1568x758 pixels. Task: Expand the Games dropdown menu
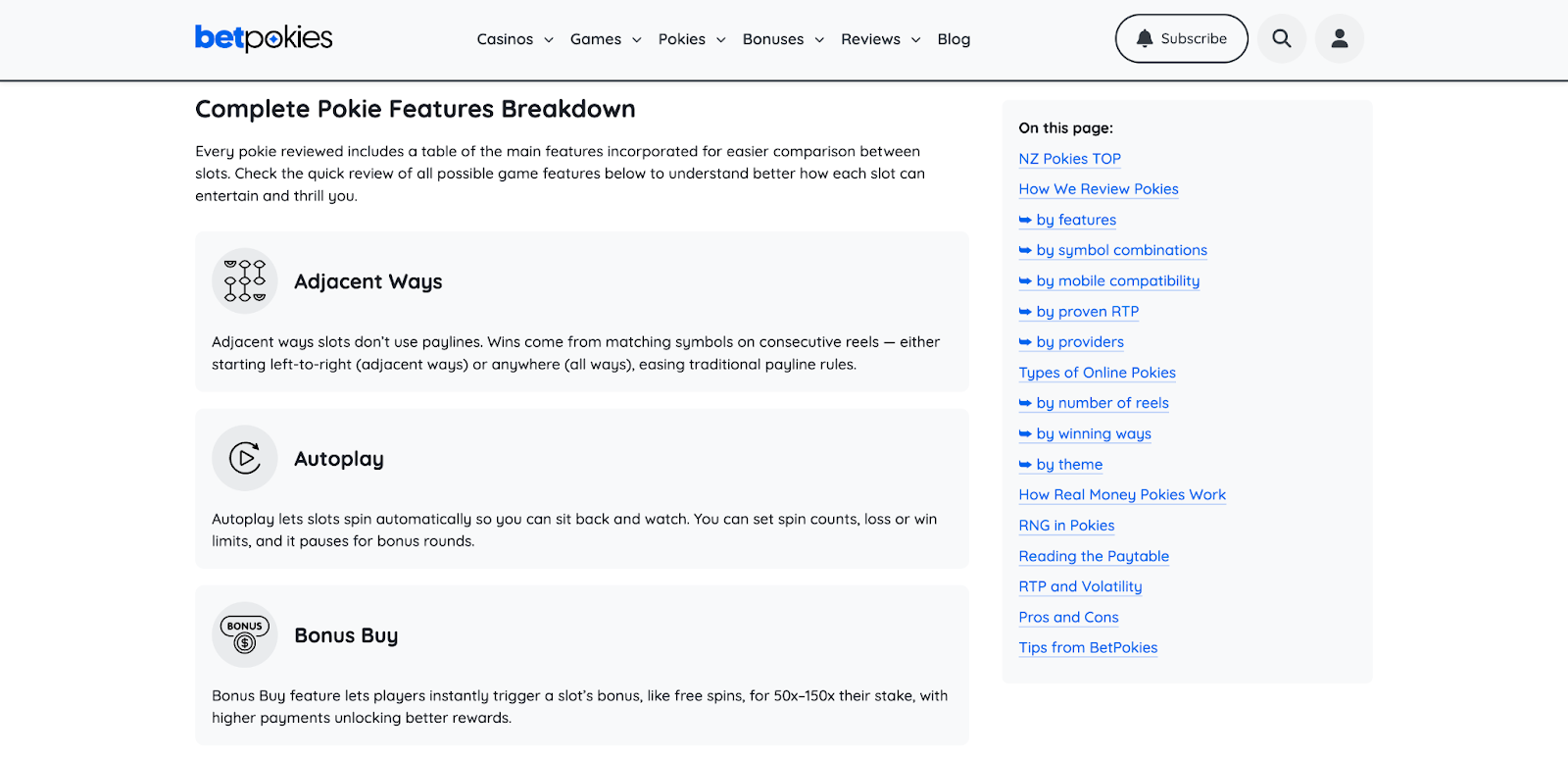[x=605, y=39]
